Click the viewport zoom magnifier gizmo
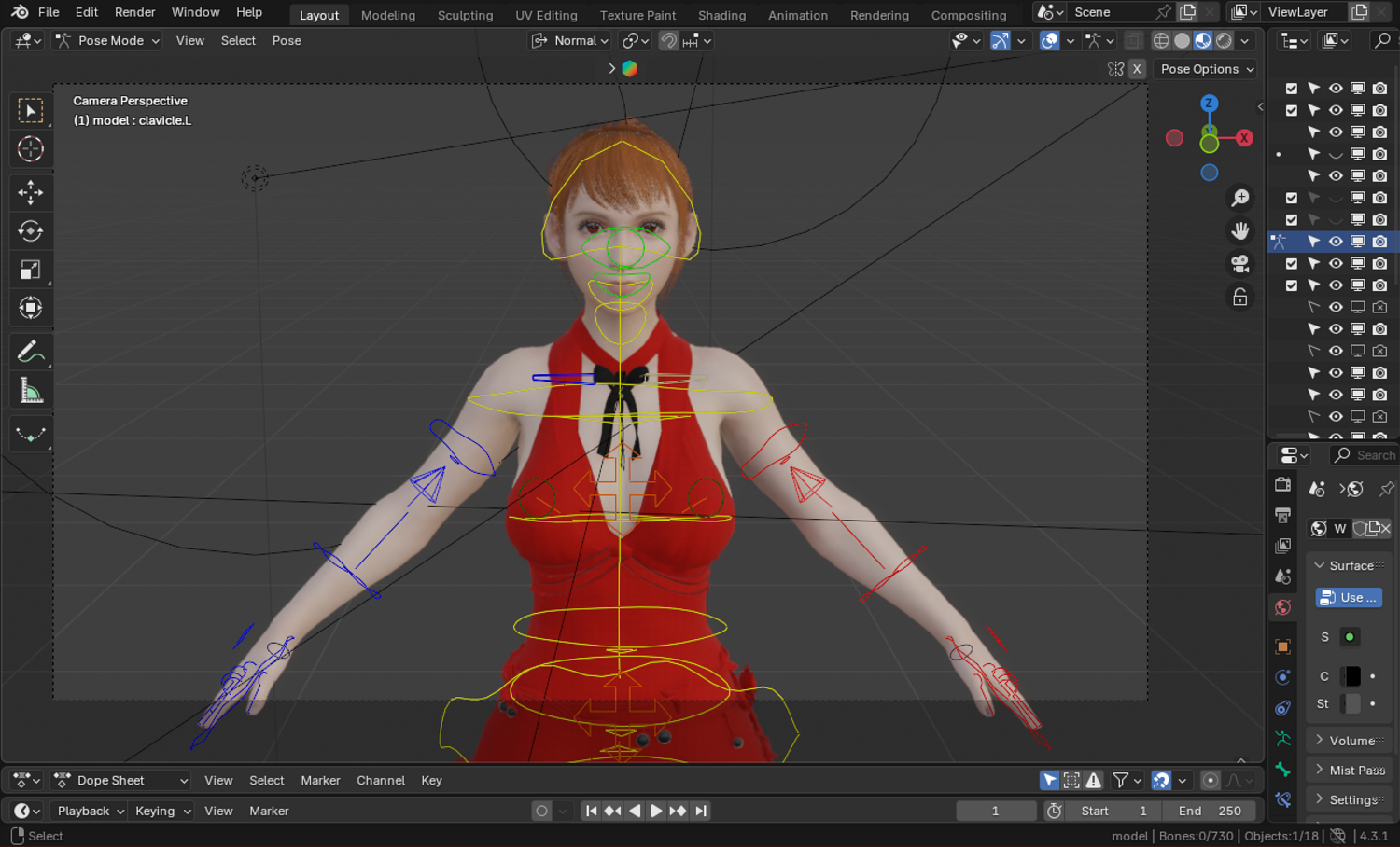 pyautogui.click(x=1240, y=198)
